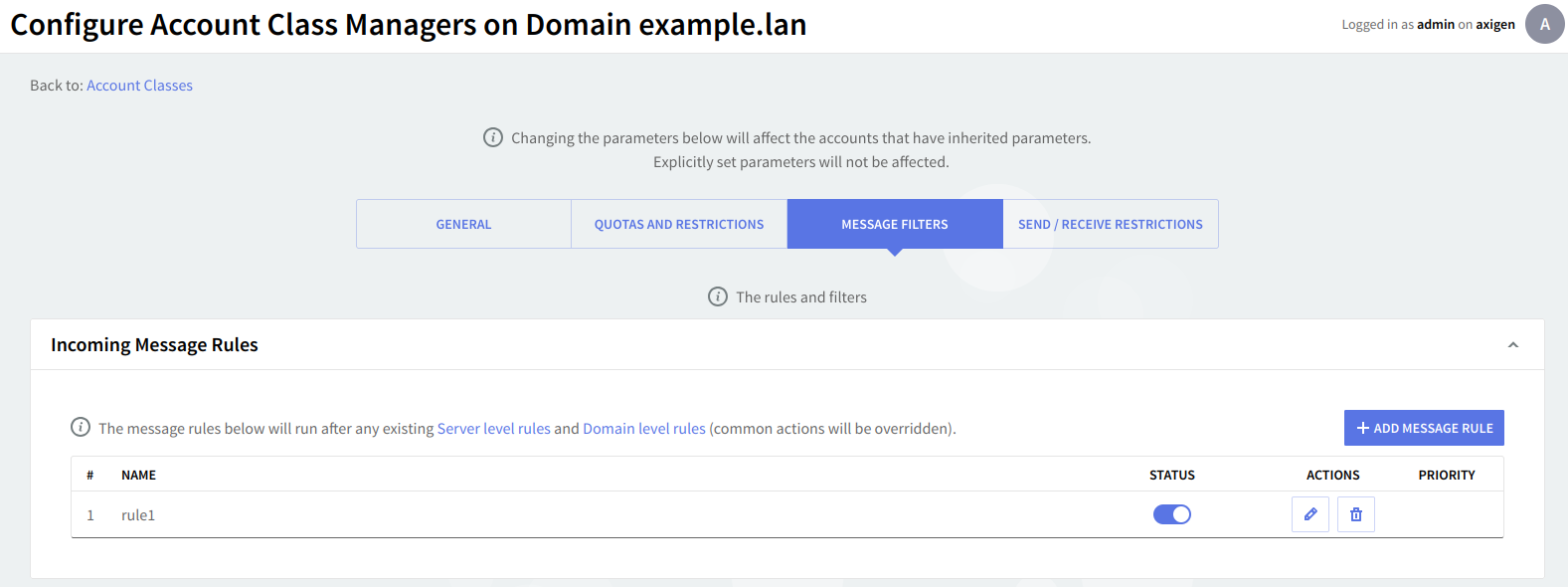The height and width of the screenshot is (587, 1568).
Task: Click the PRIORITY column header
Action: pyautogui.click(x=1446, y=476)
